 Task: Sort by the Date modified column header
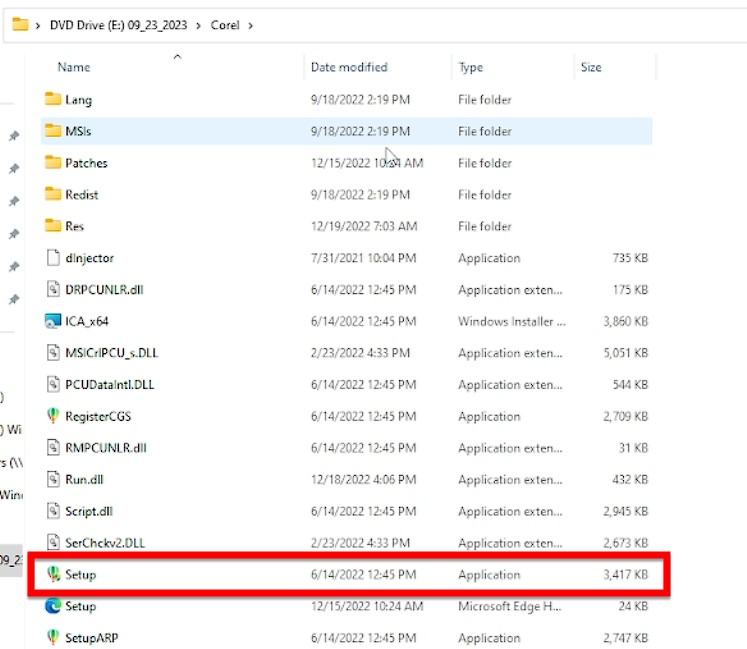[349, 67]
